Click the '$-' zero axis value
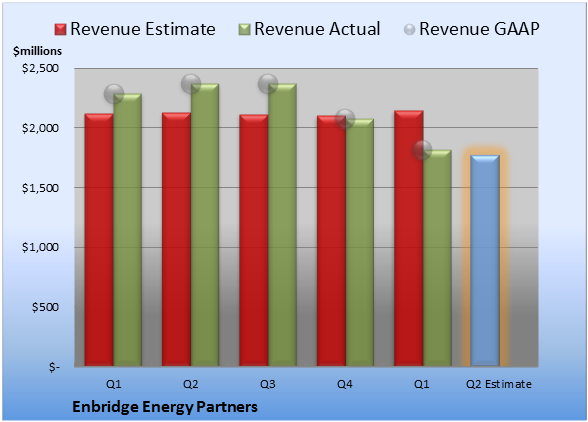The width and height of the screenshot is (588, 422). [x=54, y=367]
